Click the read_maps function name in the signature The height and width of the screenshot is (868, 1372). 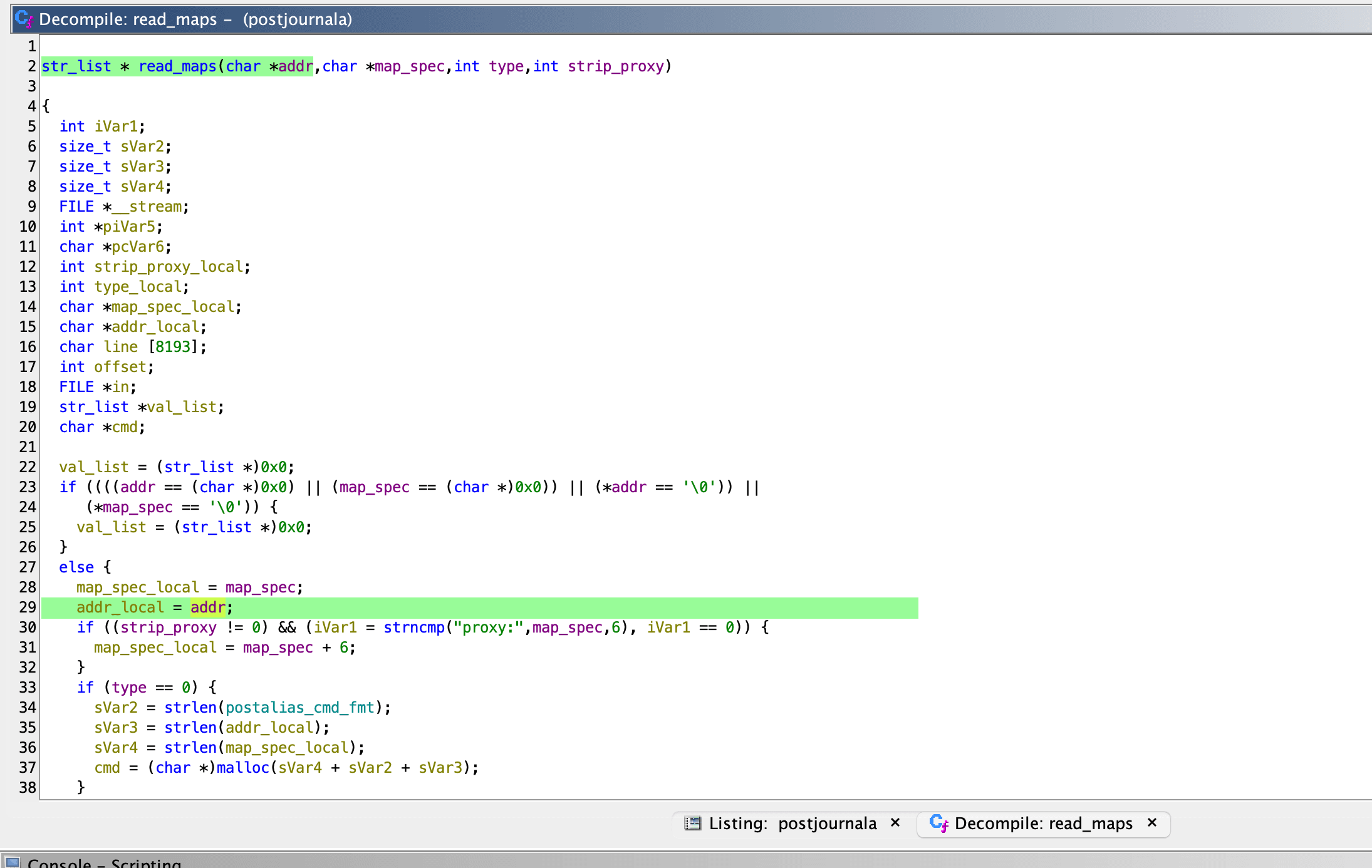click(x=177, y=66)
